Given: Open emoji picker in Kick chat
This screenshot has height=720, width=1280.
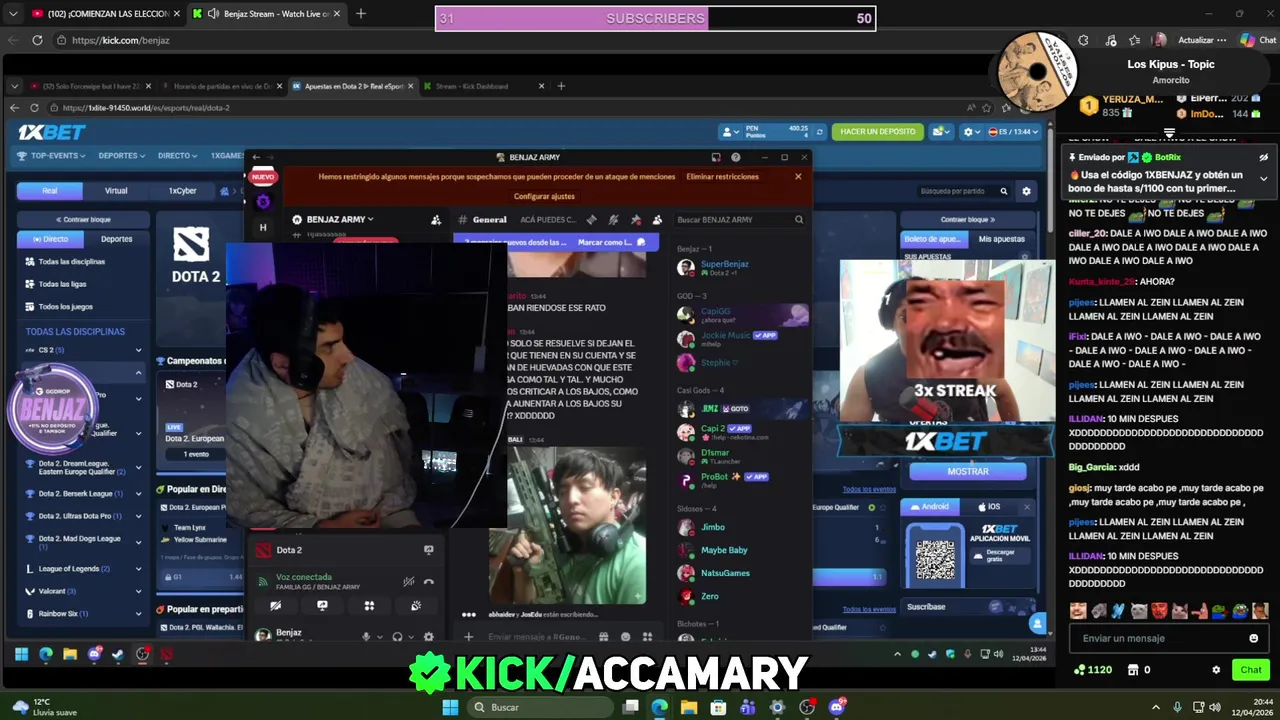Looking at the screenshot, I should coord(1253,638).
